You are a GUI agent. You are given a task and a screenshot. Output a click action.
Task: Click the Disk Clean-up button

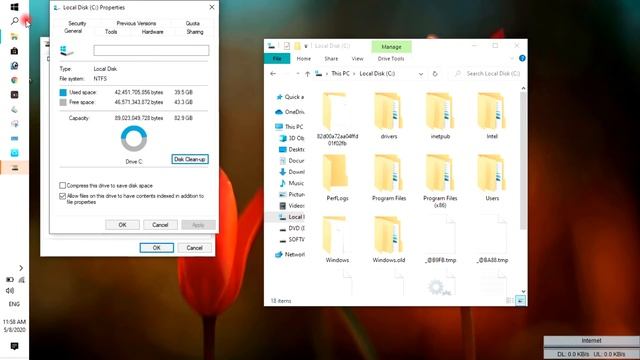190,159
